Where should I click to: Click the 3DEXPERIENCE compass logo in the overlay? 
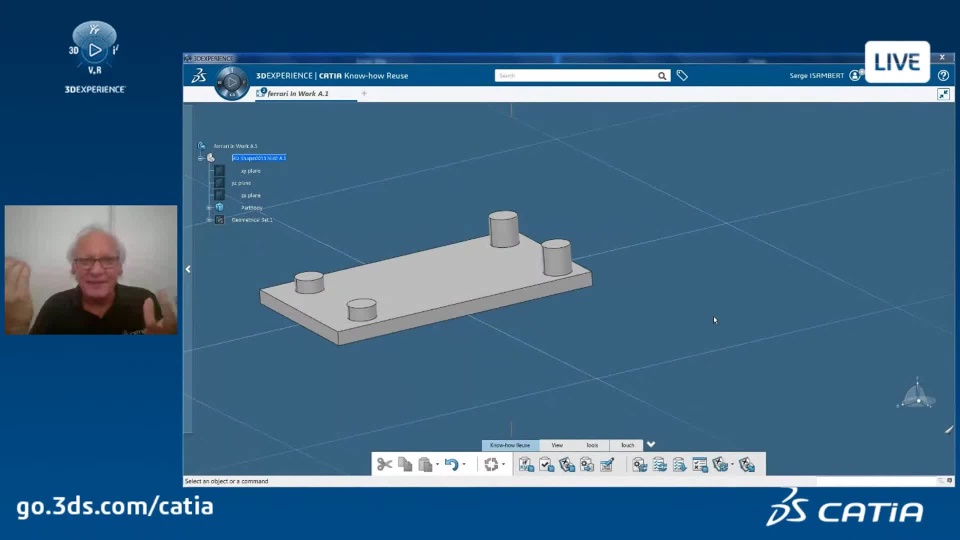[x=94, y=57]
